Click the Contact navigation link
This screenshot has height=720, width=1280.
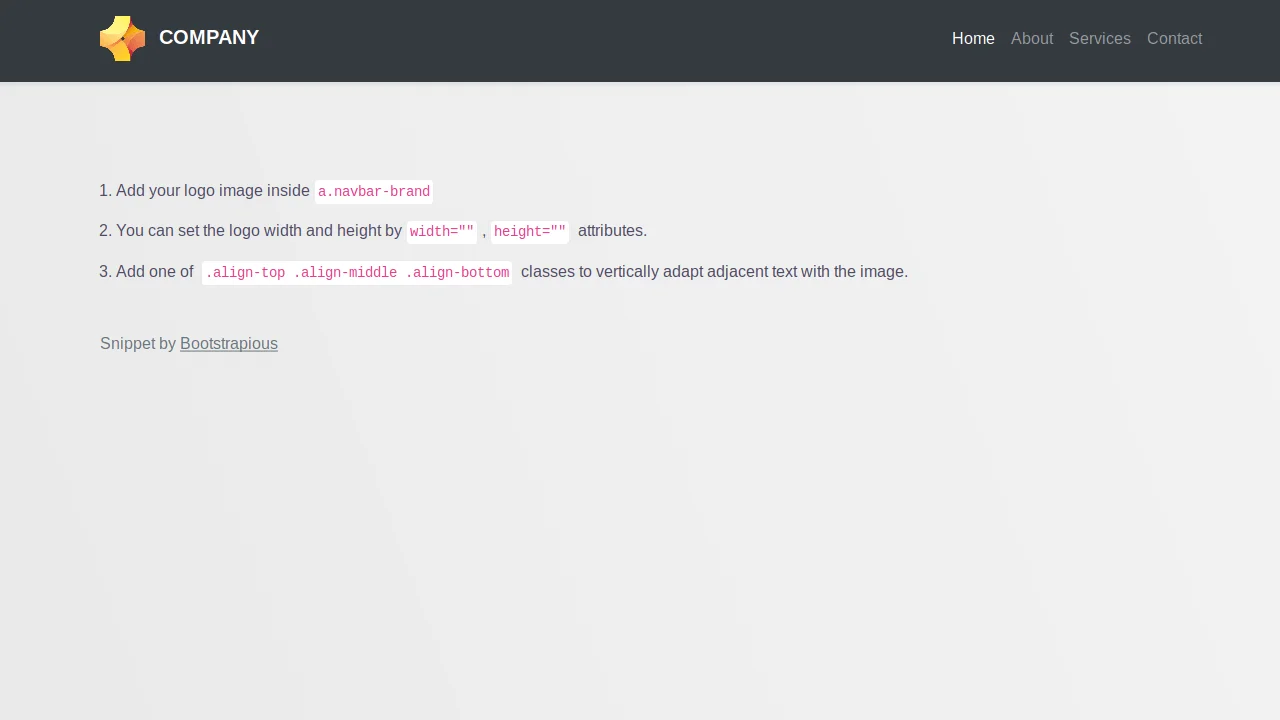tap(1174, 39)
